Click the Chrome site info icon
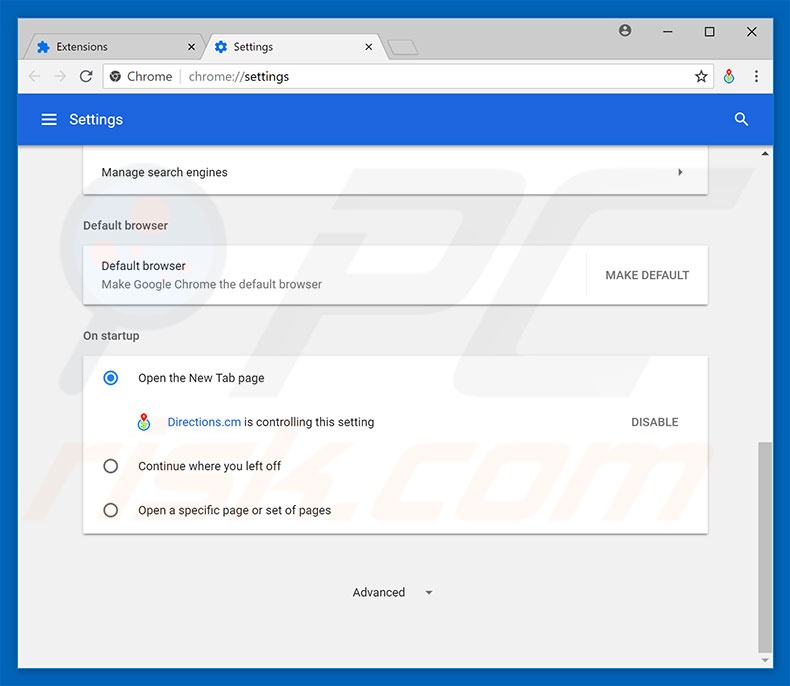Image resolution: width=790 pixels, height=686 pixels. coord(115,77)
